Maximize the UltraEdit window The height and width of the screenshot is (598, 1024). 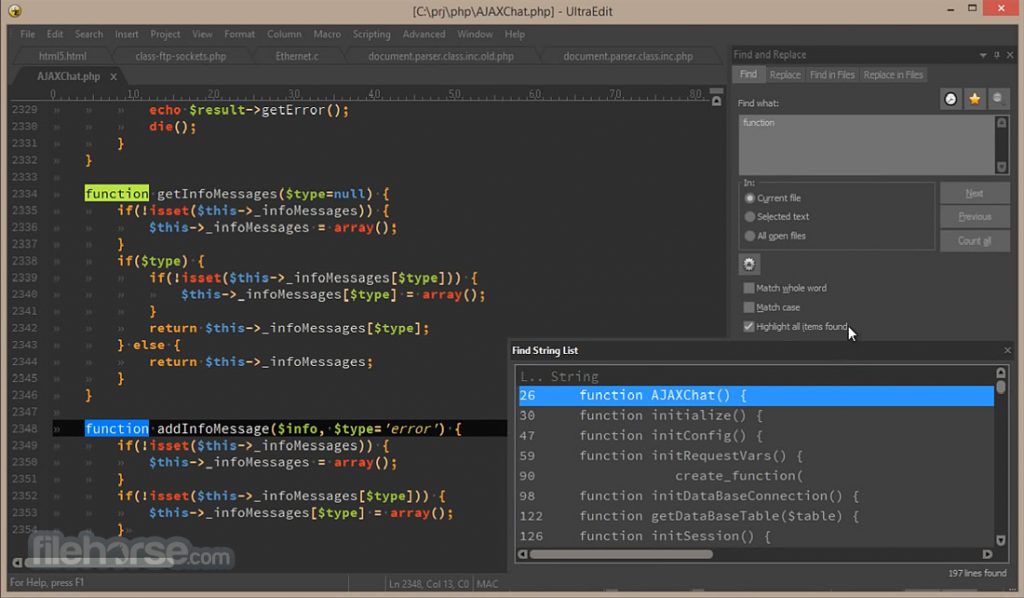click(x=972, y=8)
